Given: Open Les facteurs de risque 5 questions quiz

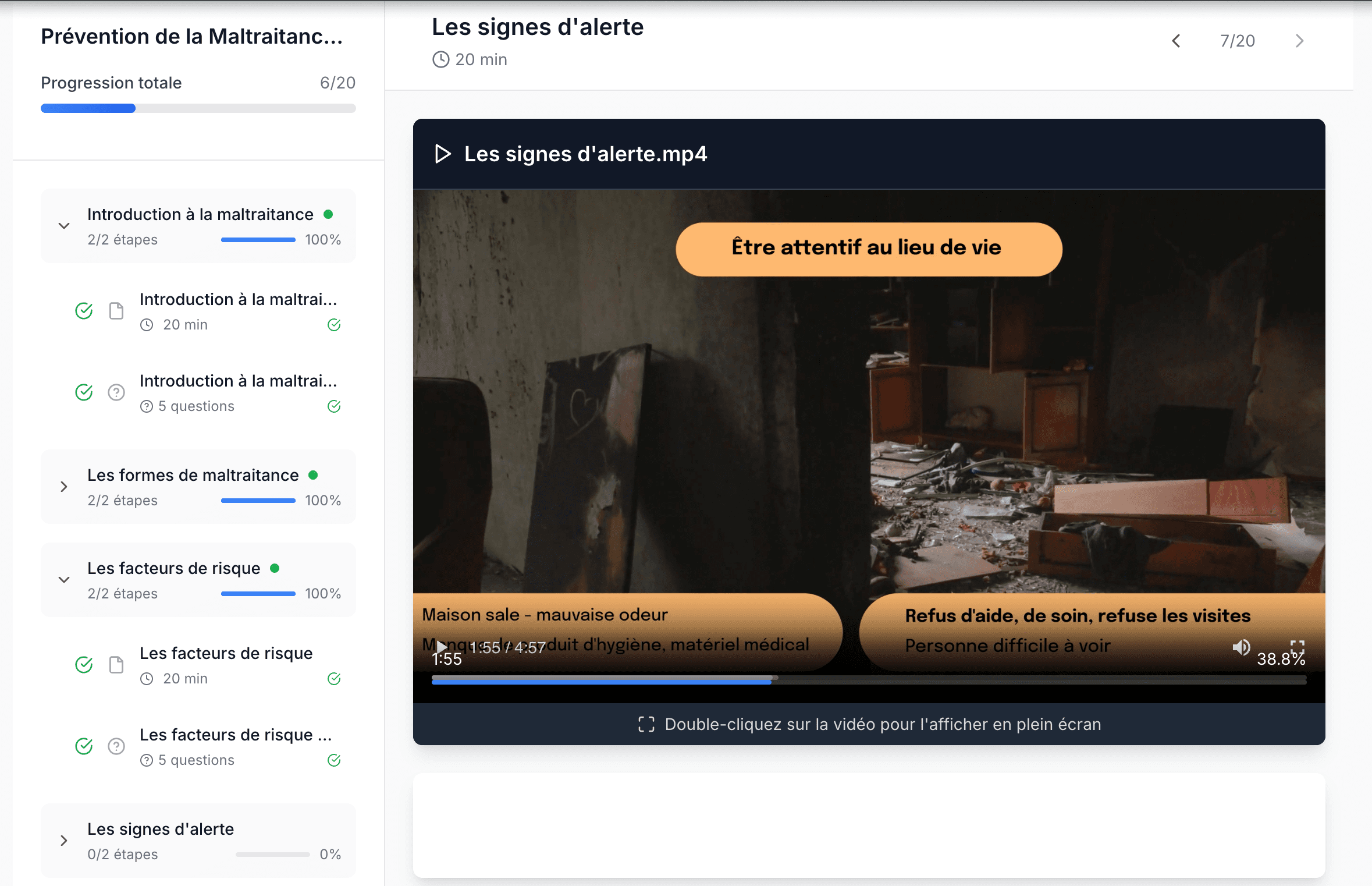Looking at the screenshot, I should 208,747.
